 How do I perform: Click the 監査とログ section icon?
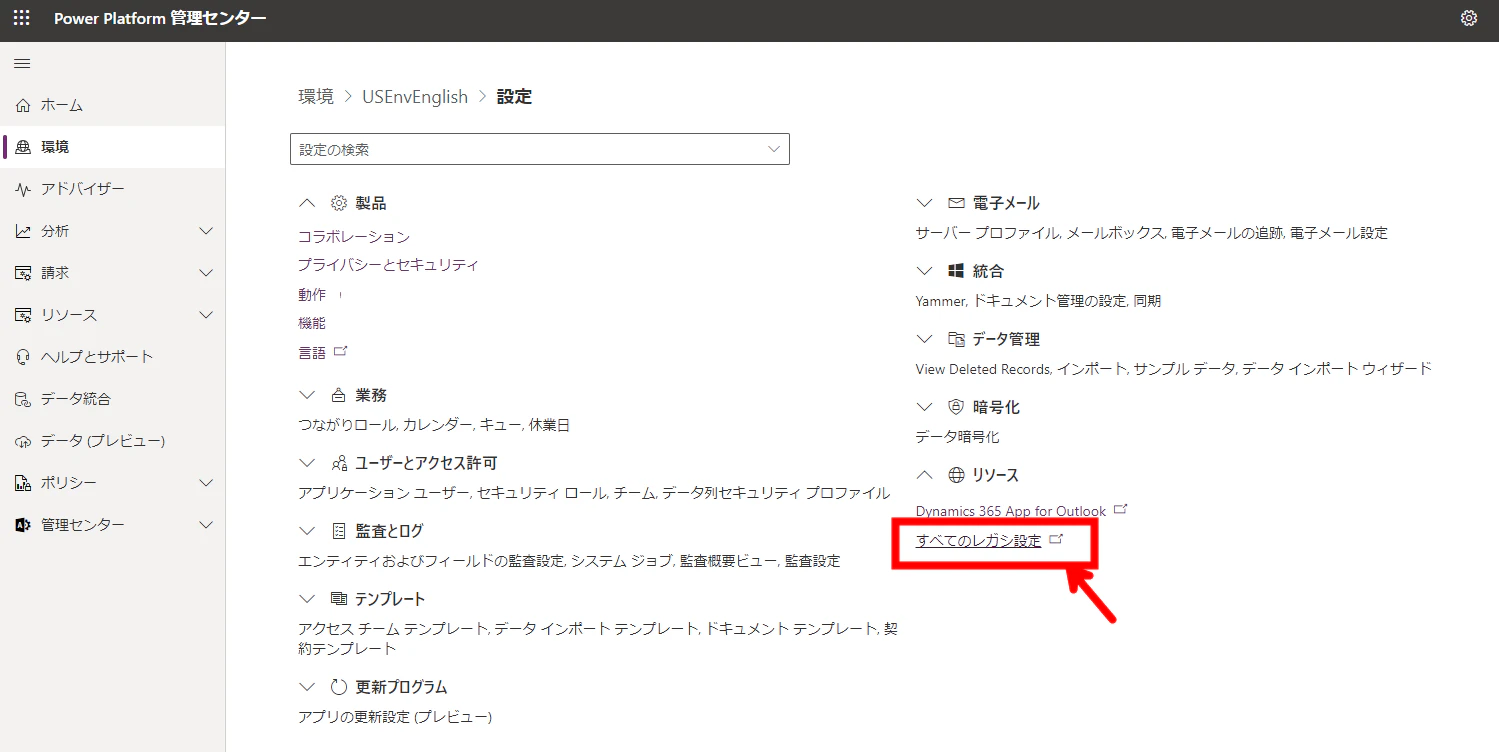point(338,531)
